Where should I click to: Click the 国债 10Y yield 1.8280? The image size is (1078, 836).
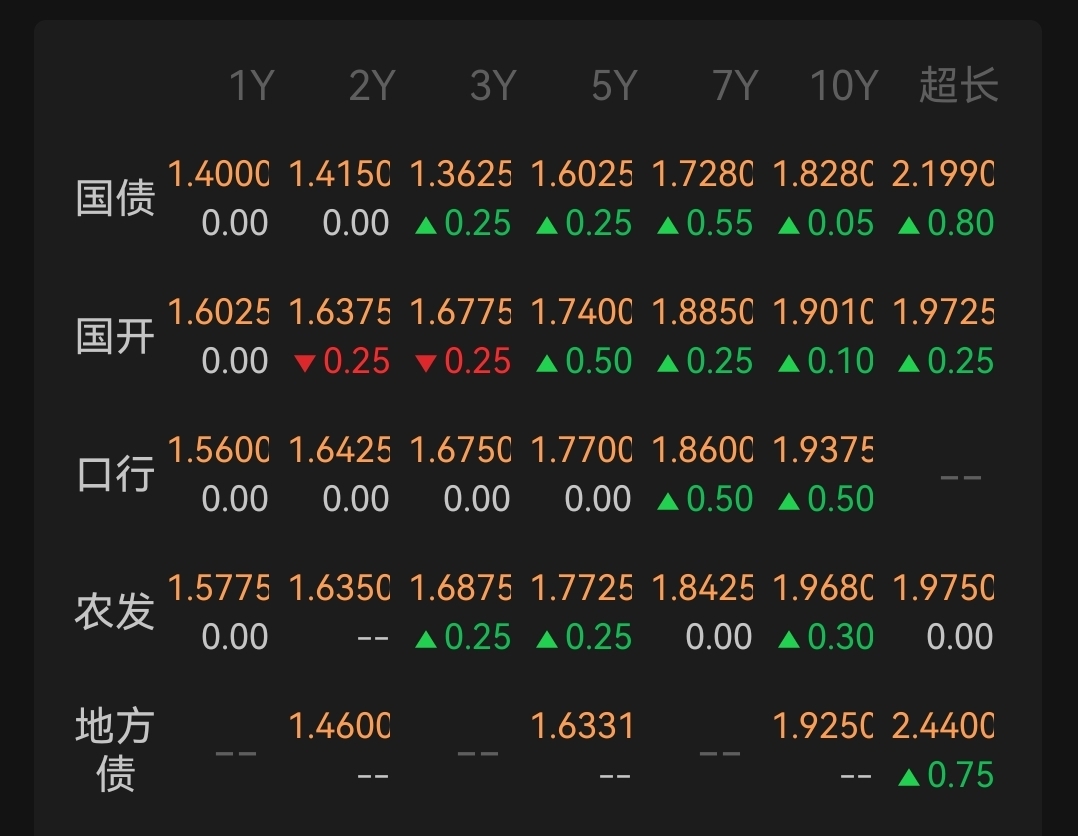[x=822, y=176]
